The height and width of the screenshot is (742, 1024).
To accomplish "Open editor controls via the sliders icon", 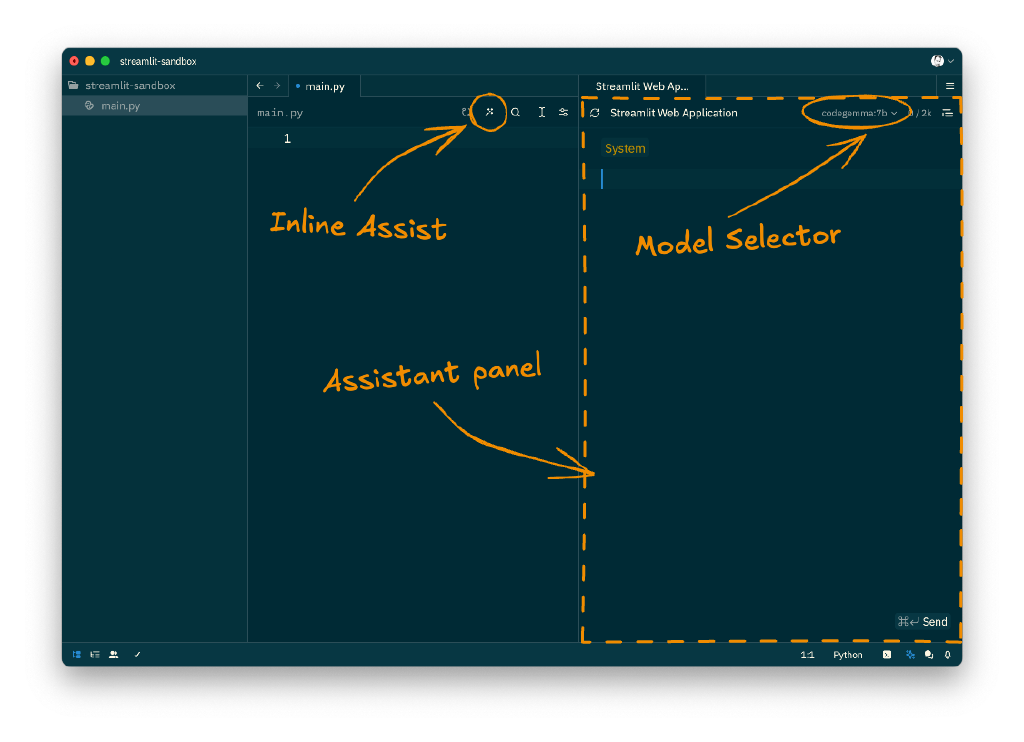I will click(564, 112).
